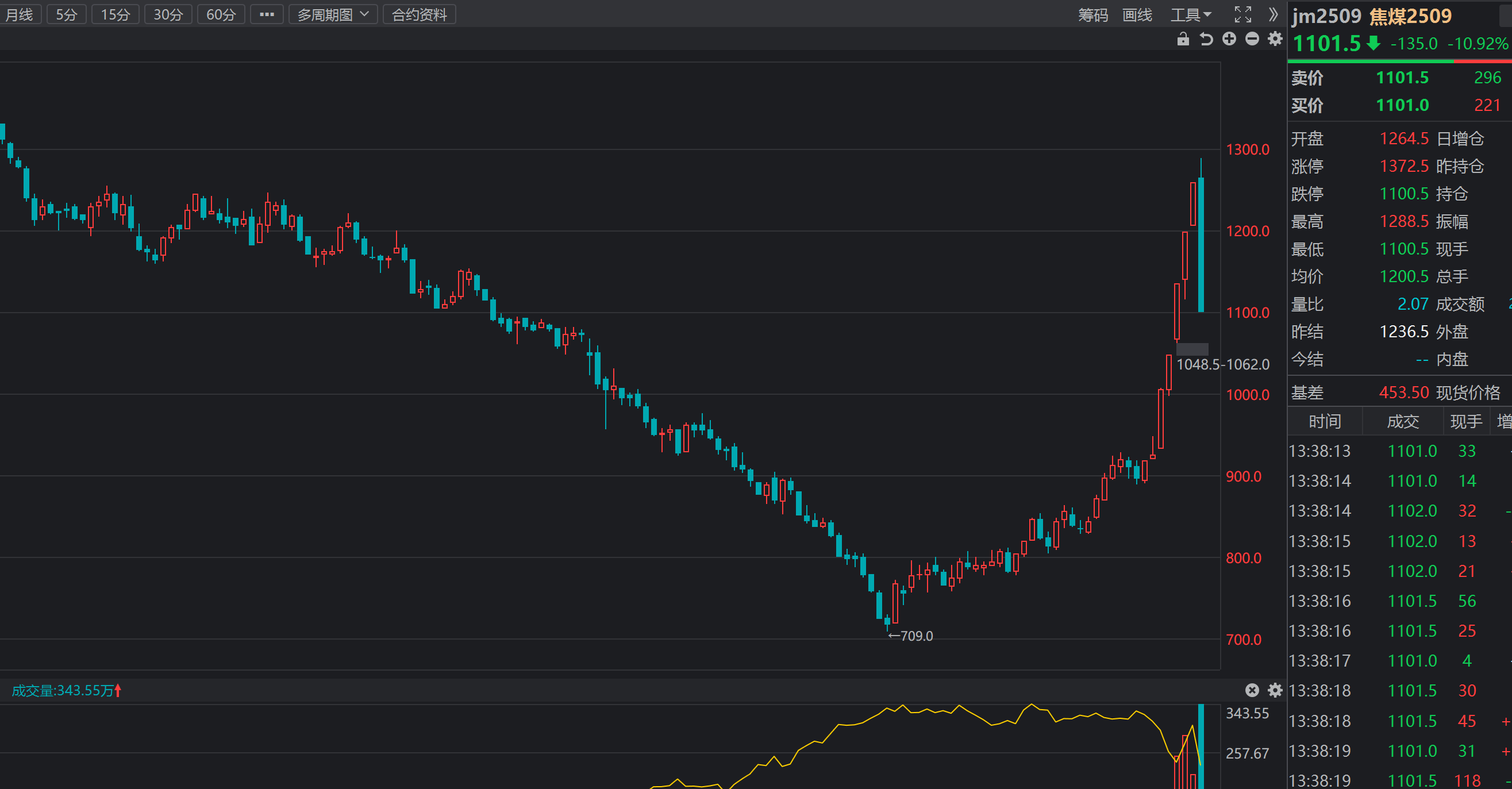The height and width of the screenshot is (789, 1512).
Task: Collapse side panel with double-chevron icon
Action: point(1272,15)
